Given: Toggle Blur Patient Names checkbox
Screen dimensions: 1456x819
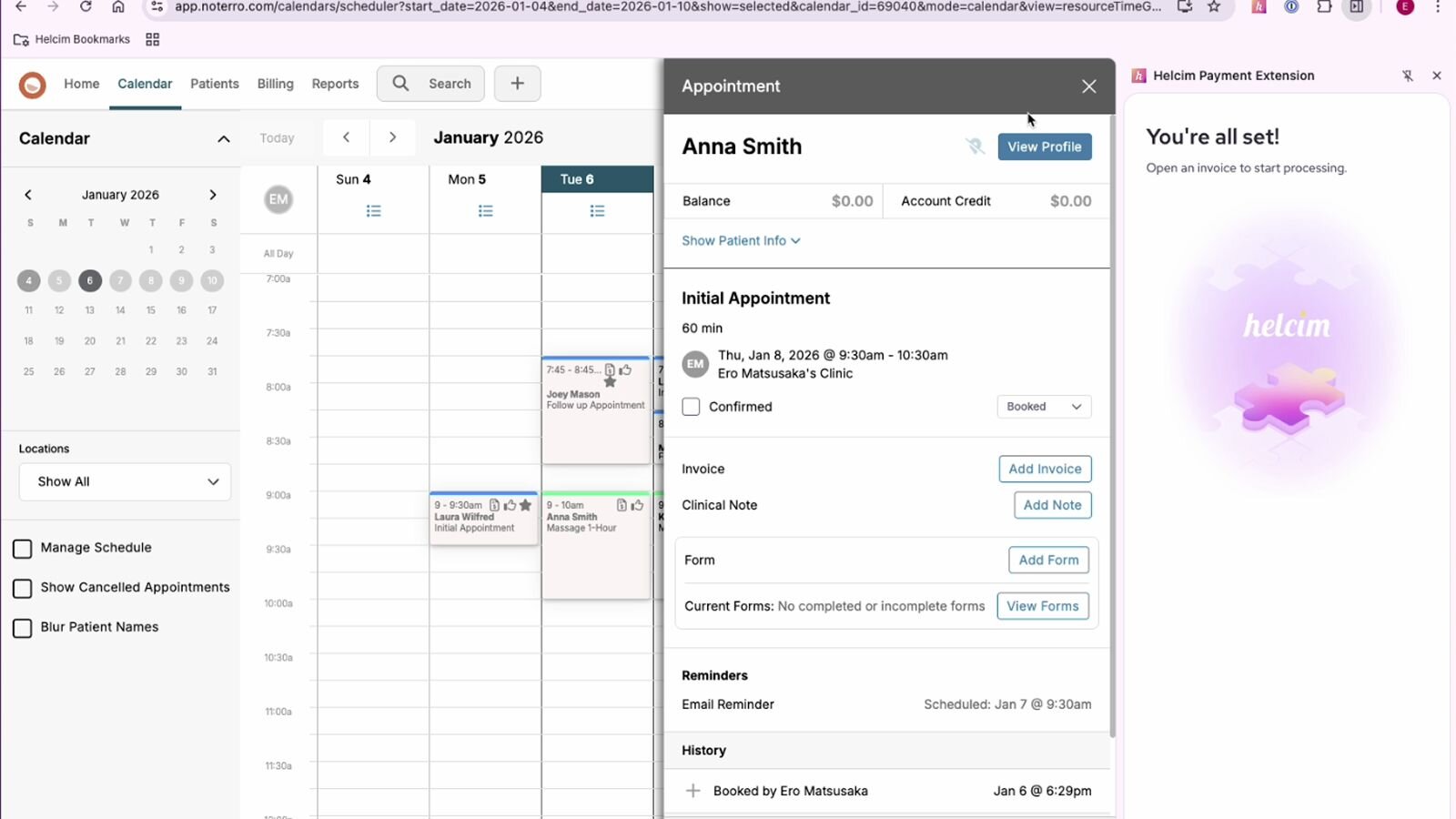Looking at the screenshot, I should point(23,628).
